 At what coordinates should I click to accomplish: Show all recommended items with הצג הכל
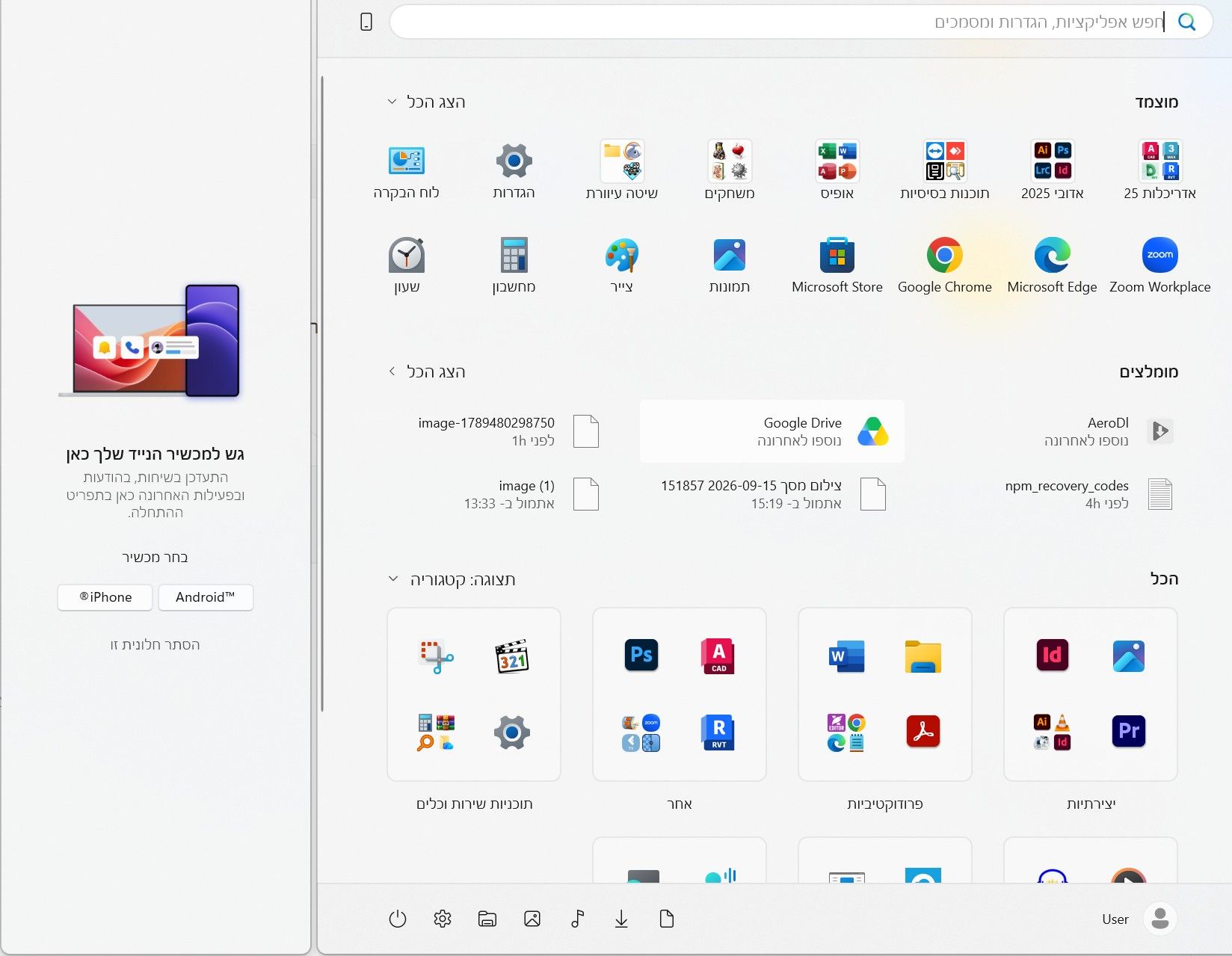pos(426,371)
